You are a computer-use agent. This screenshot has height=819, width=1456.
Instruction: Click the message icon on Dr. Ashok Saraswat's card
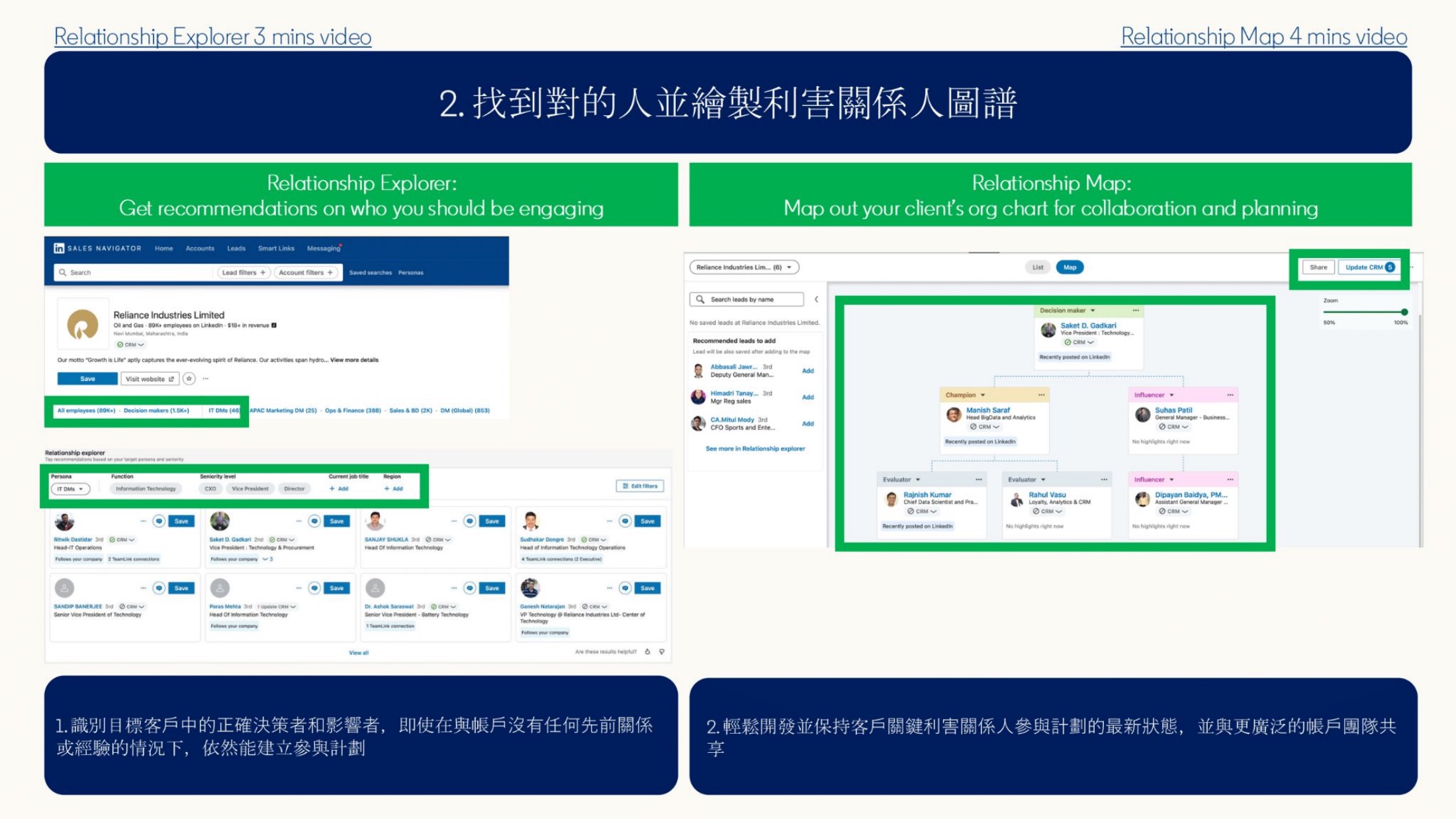470,588
